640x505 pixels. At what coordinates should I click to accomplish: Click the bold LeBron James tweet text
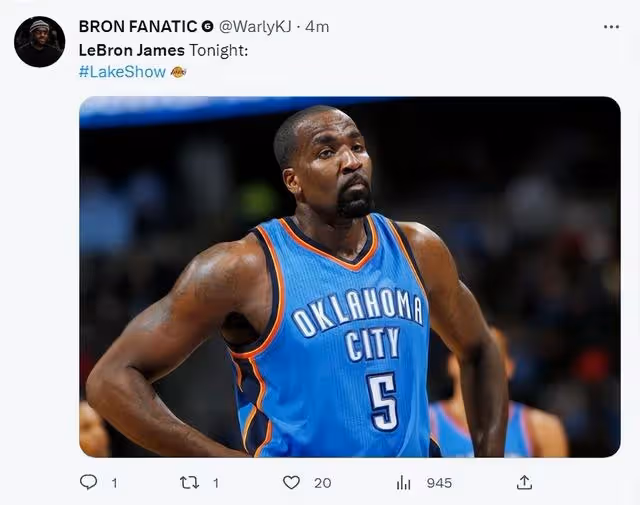point(131,50)
